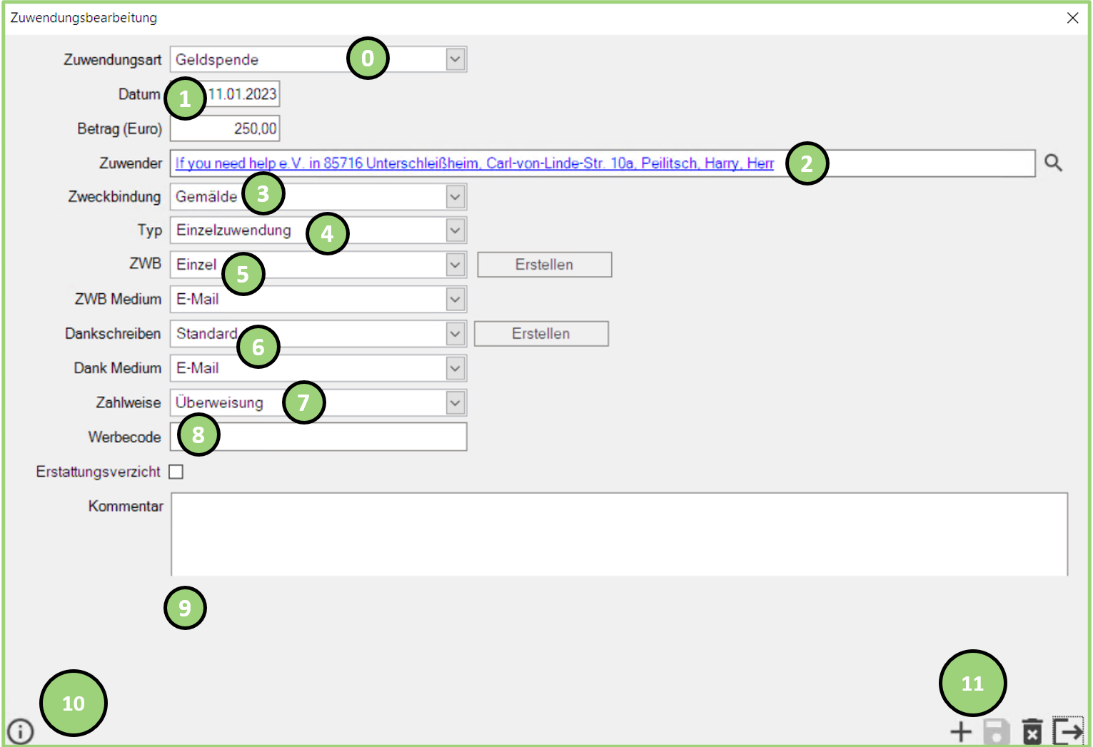Viewport: 1093px width, 747px height.
Task: Click the trash can delete icon
Action: (x=1032, y=732)
